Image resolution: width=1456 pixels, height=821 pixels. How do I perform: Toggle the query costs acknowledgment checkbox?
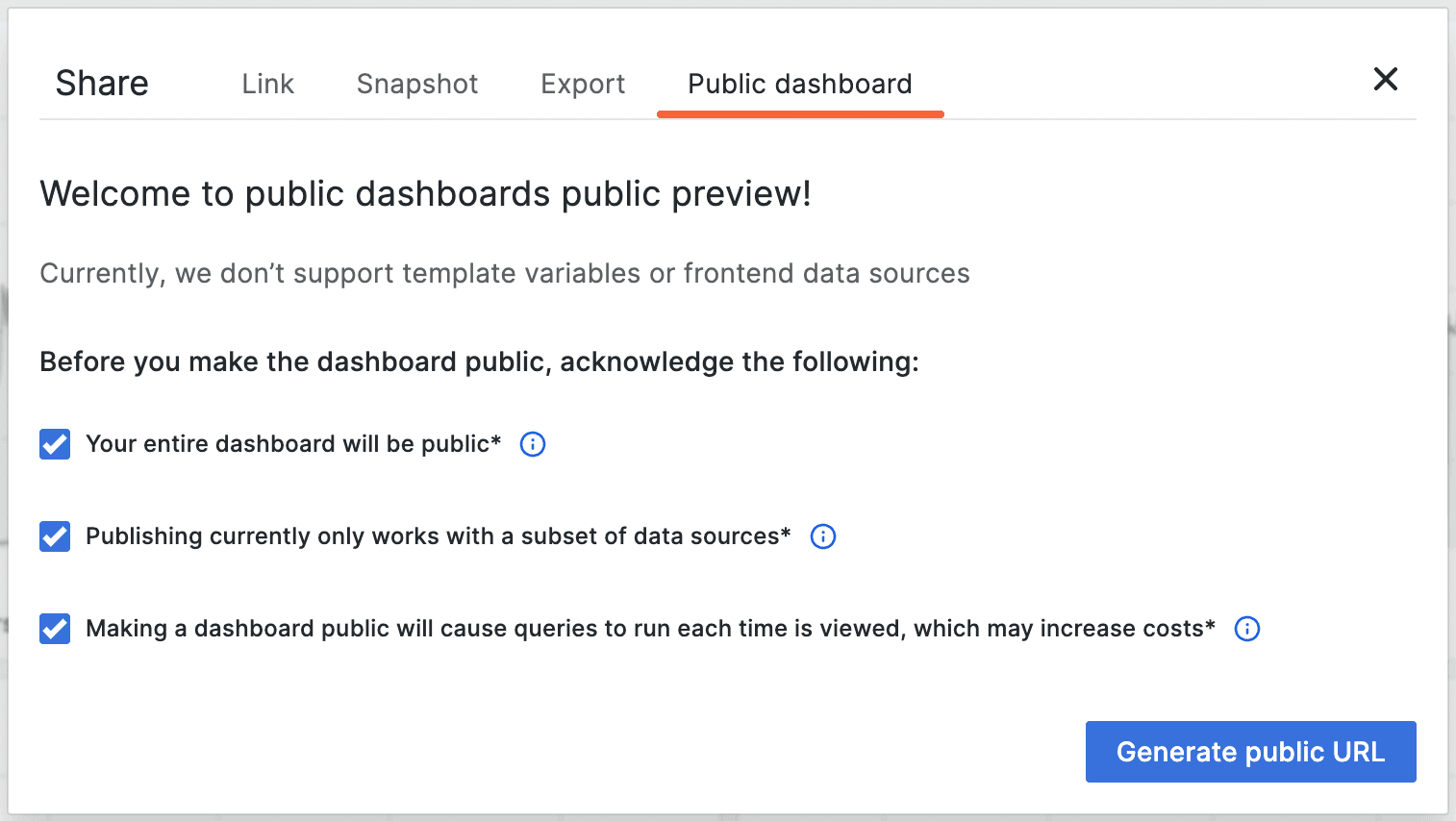(x=55, y=629)
